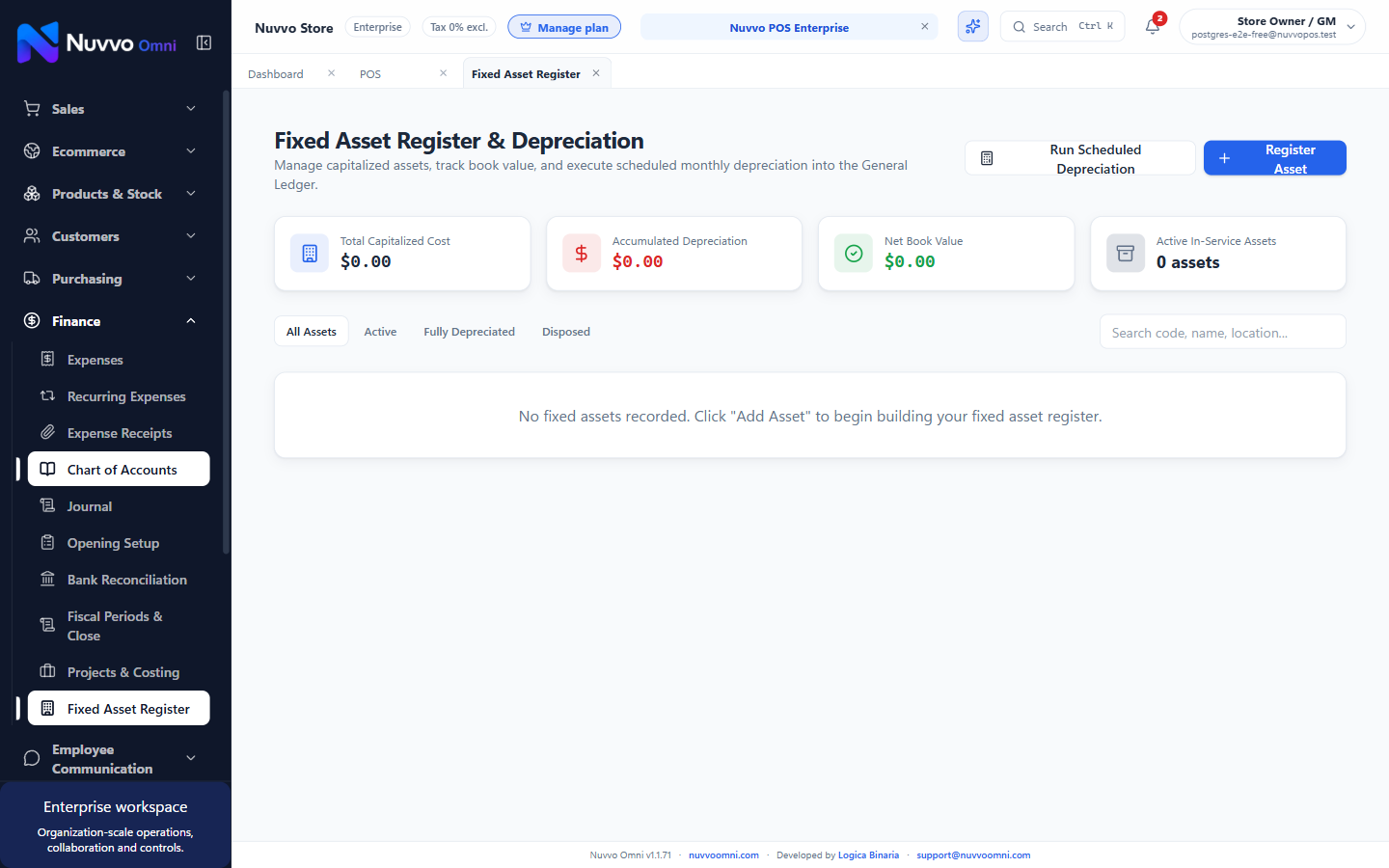Click the Employee Communication chat icon

pos(32,759)
